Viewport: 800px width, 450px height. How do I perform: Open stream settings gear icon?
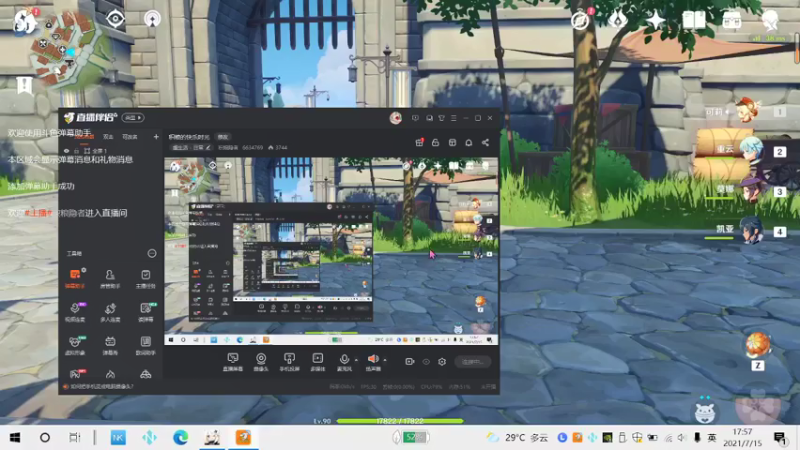[x=442, y=362]
